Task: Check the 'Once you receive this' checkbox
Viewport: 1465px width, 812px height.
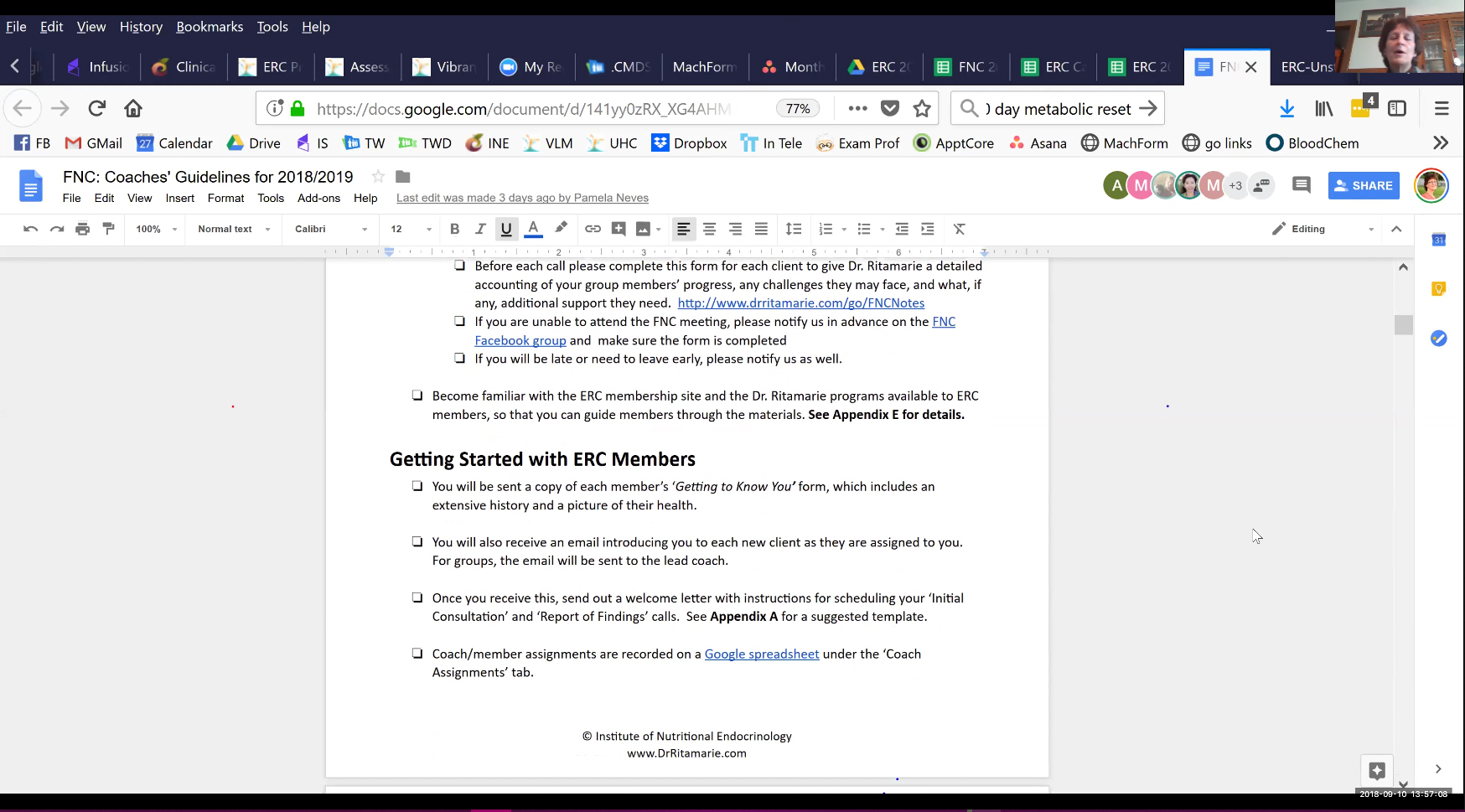Action: click(417, 597)
